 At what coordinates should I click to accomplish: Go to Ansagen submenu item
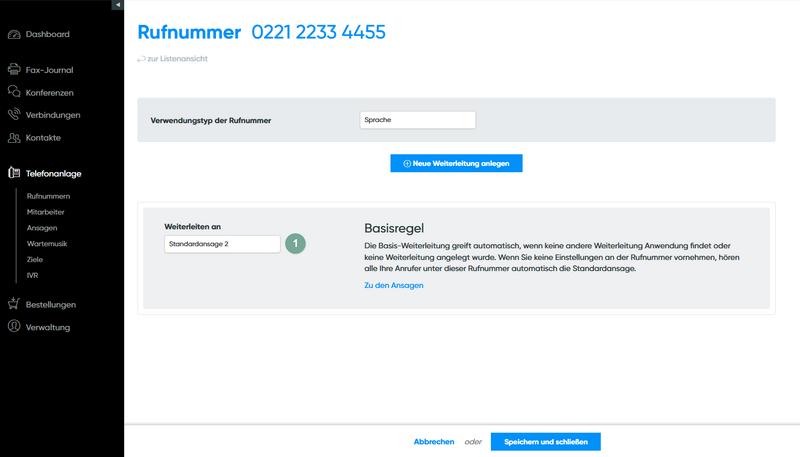pos(42,228)
